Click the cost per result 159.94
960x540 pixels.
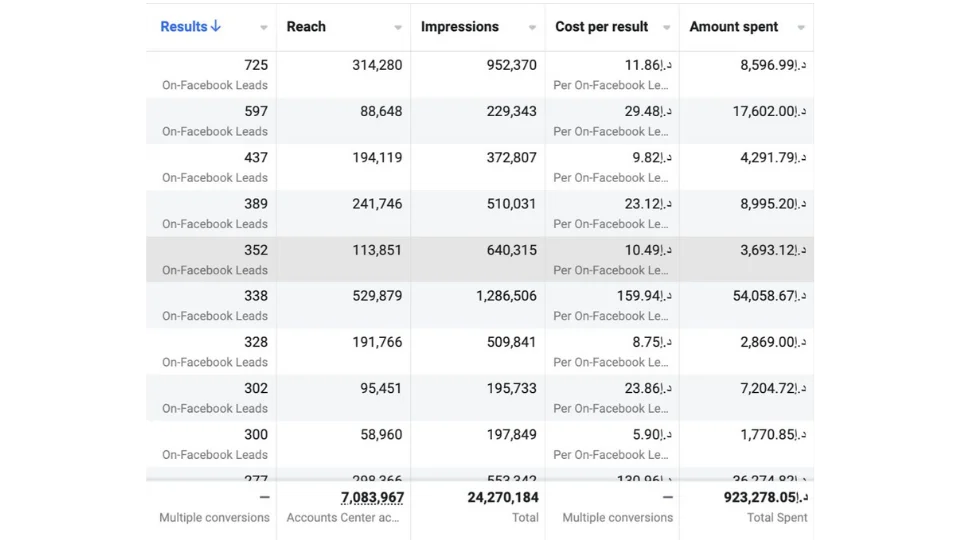point(644,296)
